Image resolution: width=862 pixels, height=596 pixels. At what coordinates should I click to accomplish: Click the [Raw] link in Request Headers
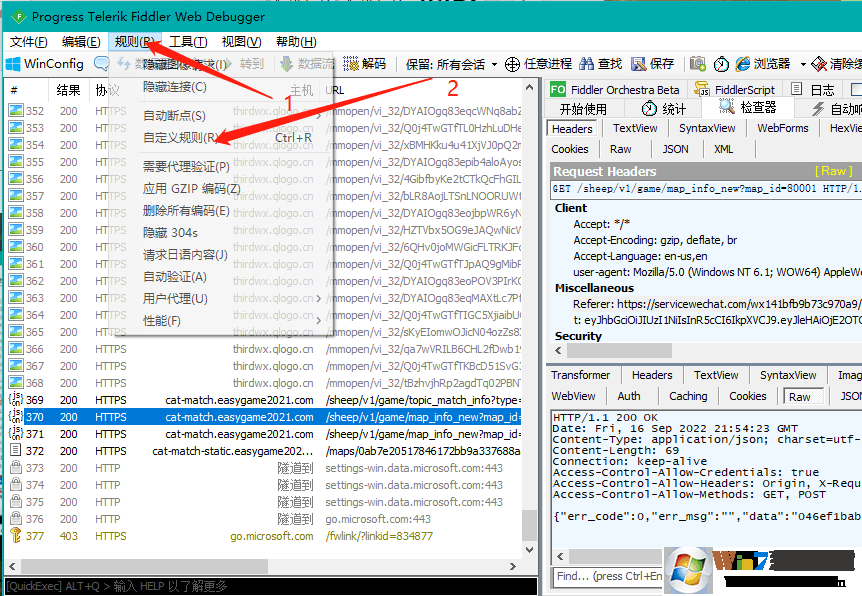832,170
